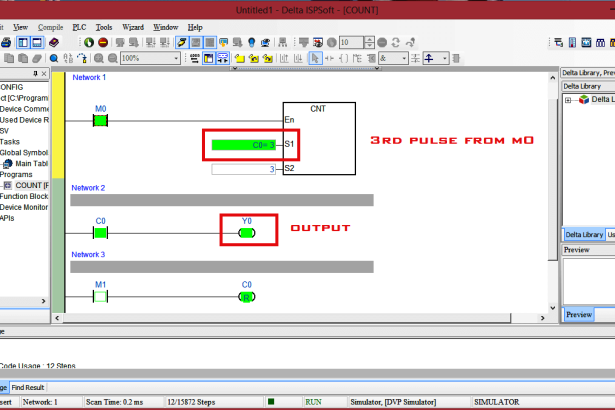Image resolution: width=615 pixels, height=410 pixels.
Task: Expand the Delta Library tree node
Action: (x=568, y=100)
